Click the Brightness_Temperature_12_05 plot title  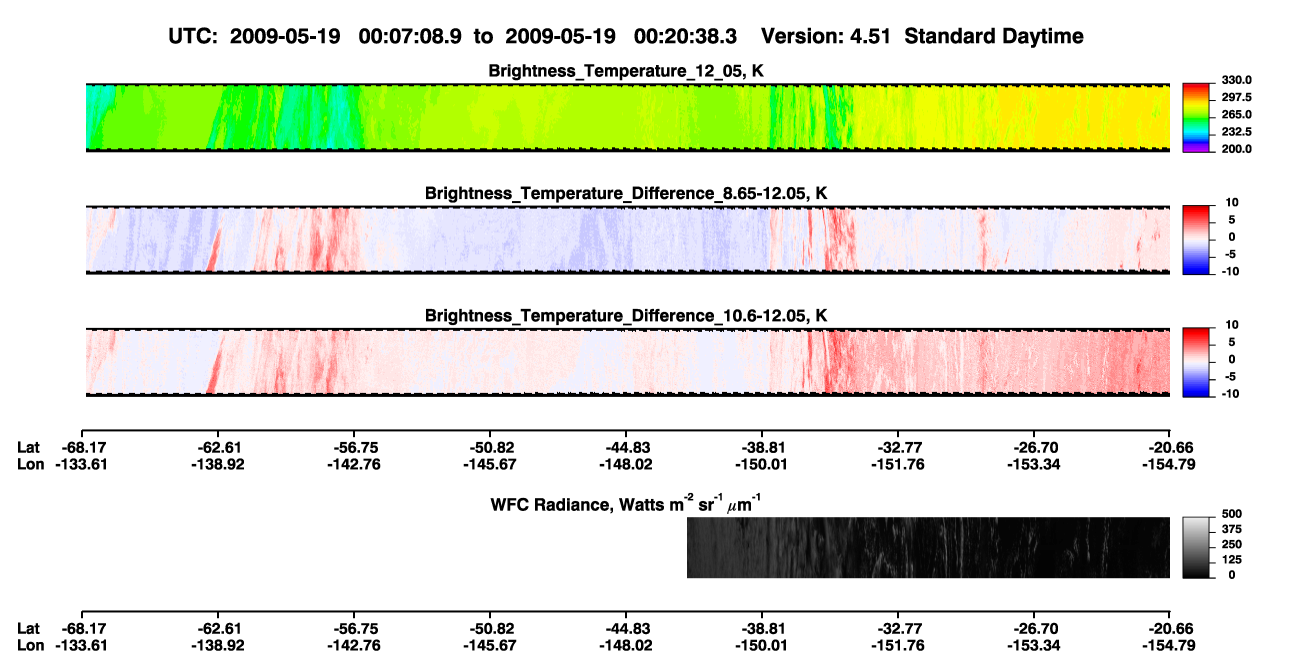pyautogui.click(x=631, y=71)
